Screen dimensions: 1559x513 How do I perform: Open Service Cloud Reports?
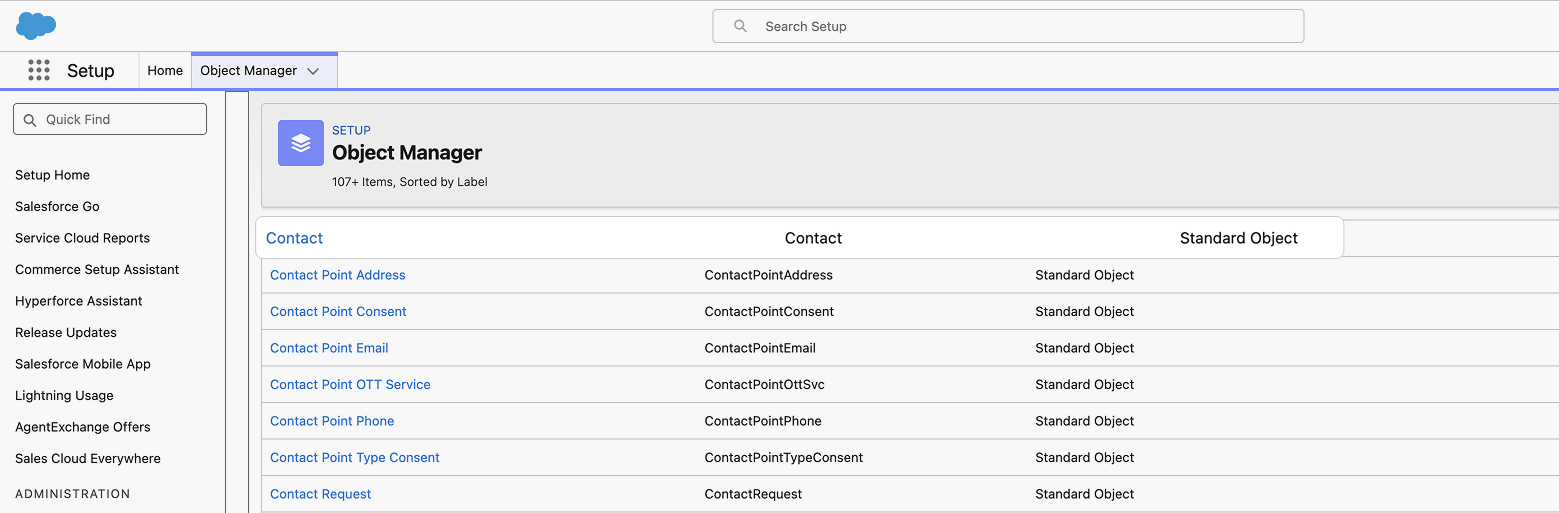click(82, 238)
